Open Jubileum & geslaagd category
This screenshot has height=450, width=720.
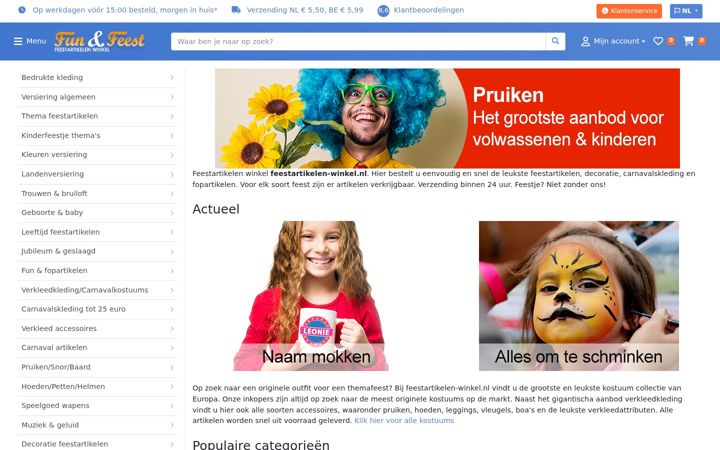coord(97,251)
